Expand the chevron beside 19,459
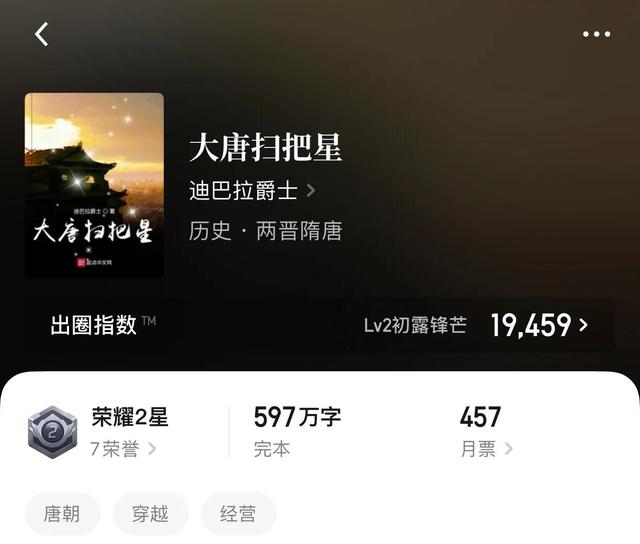 click(584, 325)
